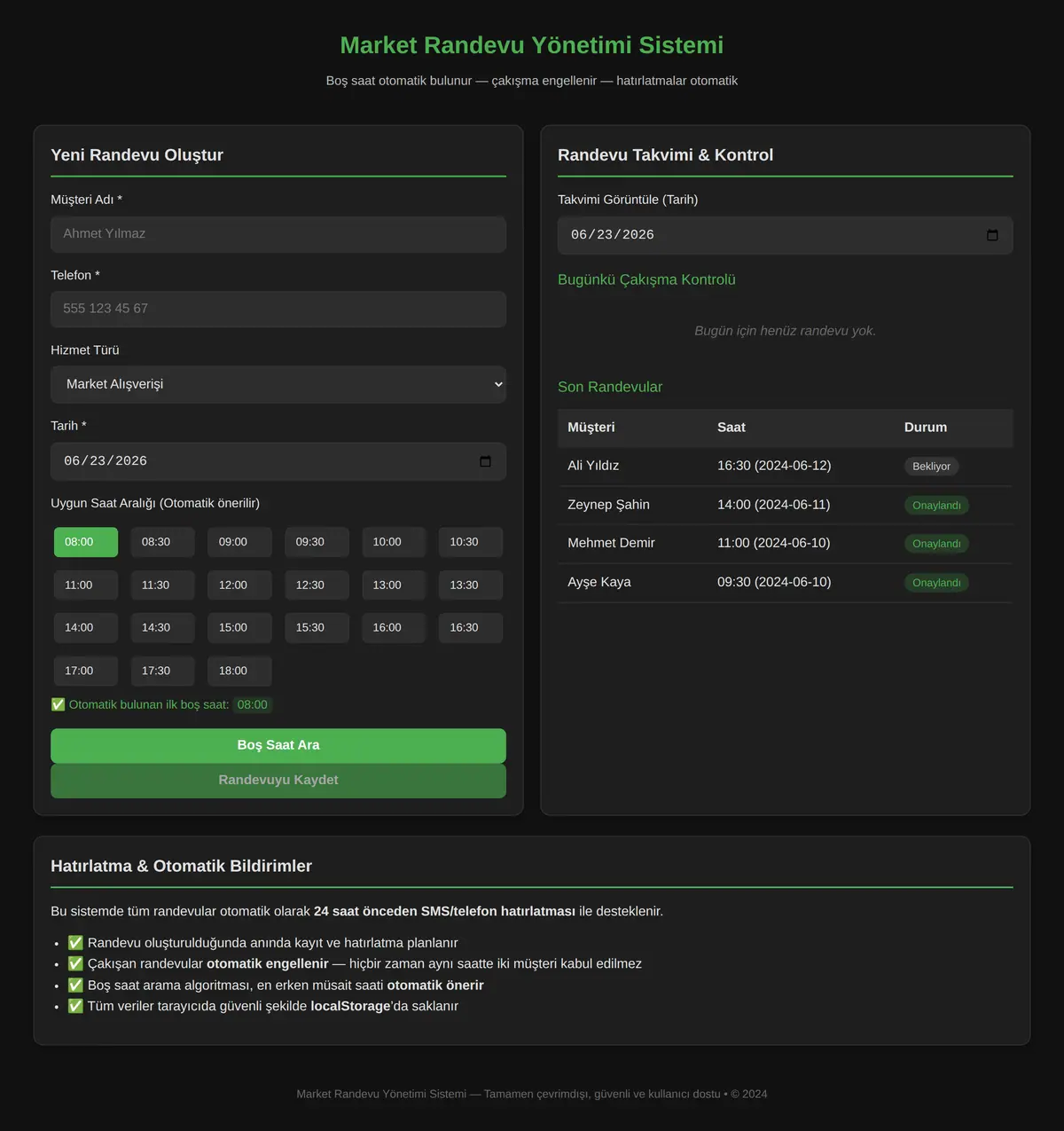Pick the 11:00 time slot
The height and width of the screenshot is (1131, 1064).
point(86,585)
